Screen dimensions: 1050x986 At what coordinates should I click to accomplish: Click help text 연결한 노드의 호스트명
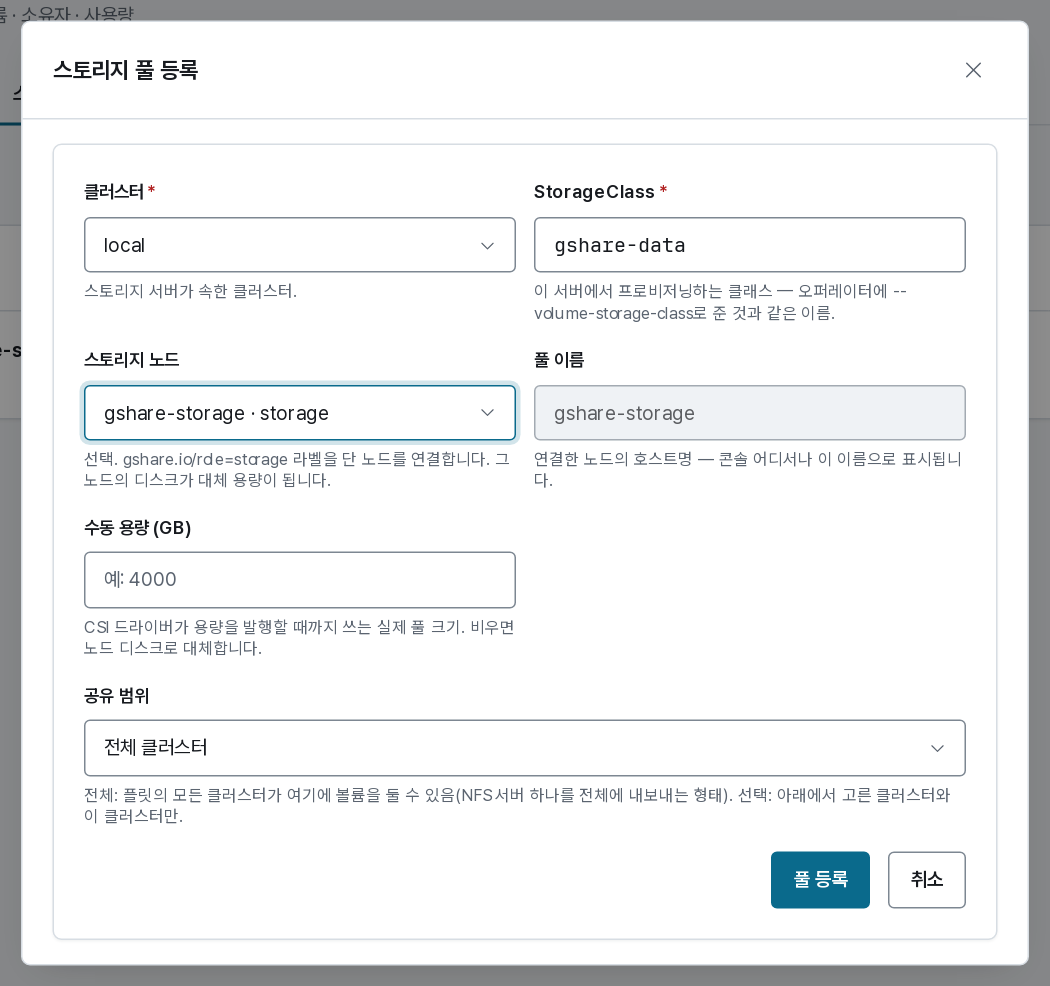coord(747,470)
